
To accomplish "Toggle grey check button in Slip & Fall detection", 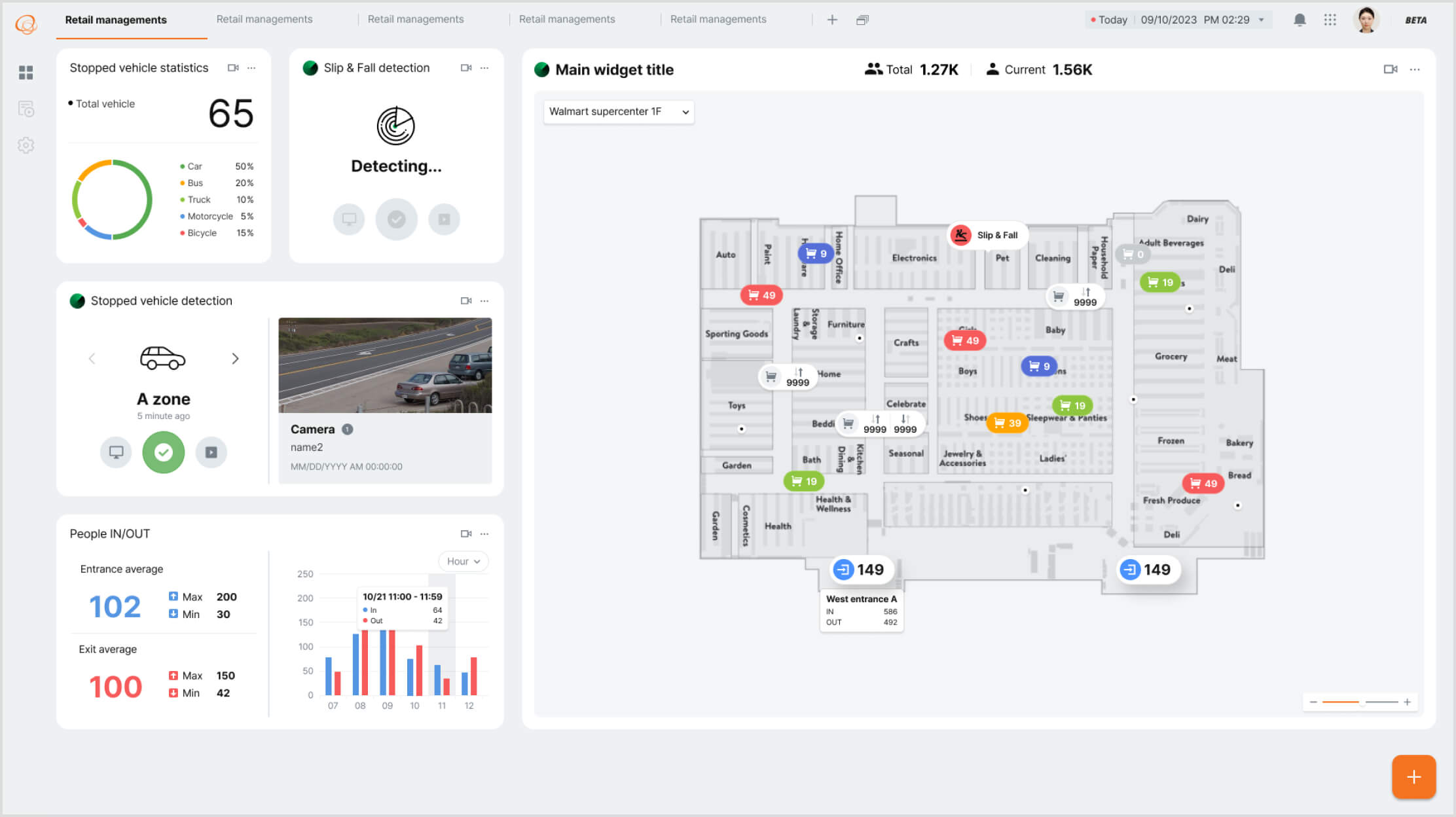I will tap(397, 219).
